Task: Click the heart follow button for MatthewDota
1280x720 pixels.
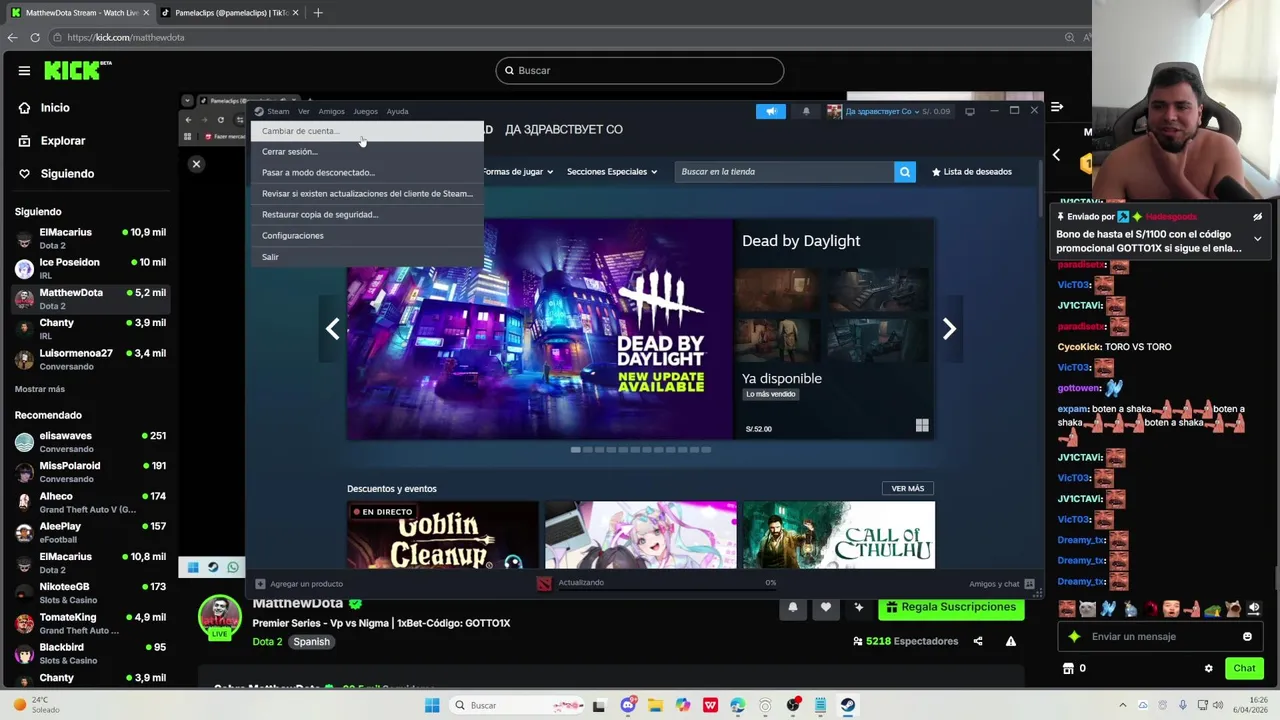Action: [825, 607]
